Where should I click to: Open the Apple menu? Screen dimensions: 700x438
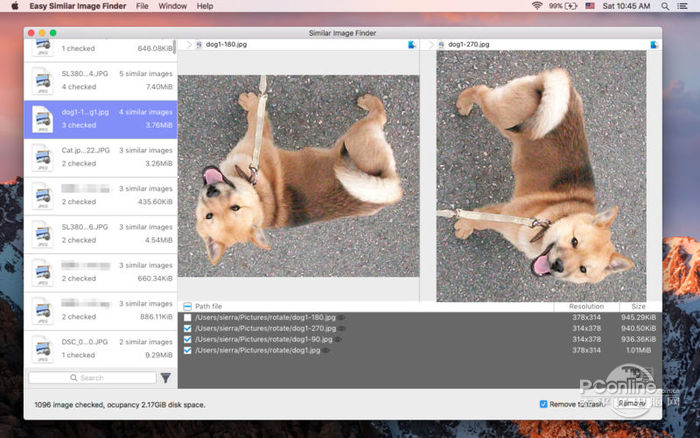(14, 6)
